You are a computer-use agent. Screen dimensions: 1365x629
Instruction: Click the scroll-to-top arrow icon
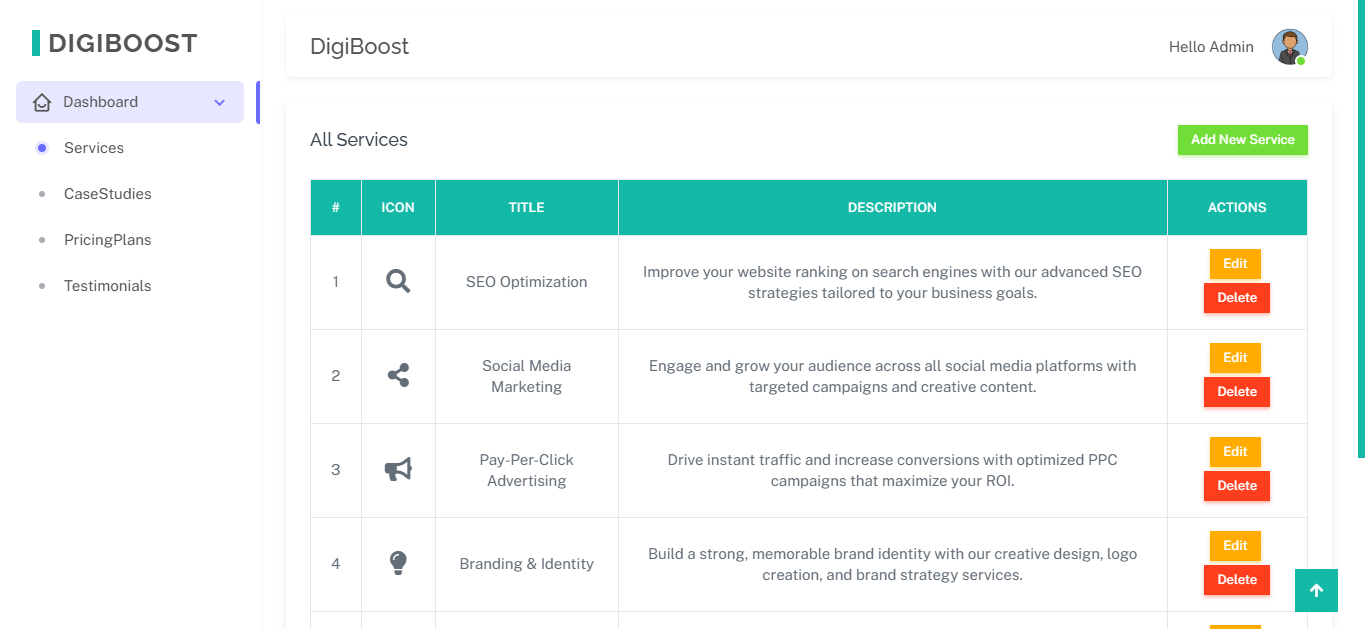click(1316, 591)
